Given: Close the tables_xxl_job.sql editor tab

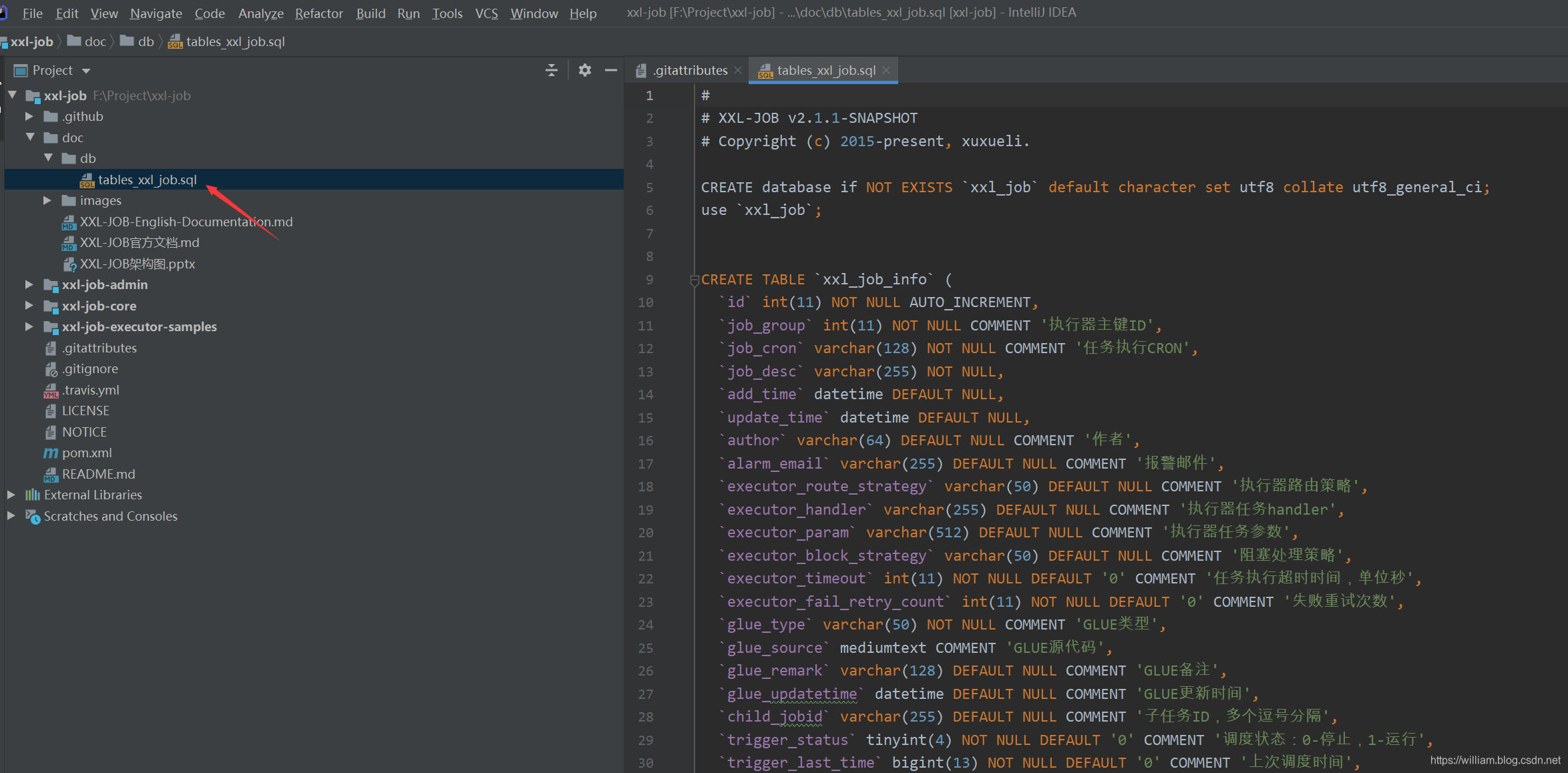Looking at the screenshot, I should tap(886, 70).
